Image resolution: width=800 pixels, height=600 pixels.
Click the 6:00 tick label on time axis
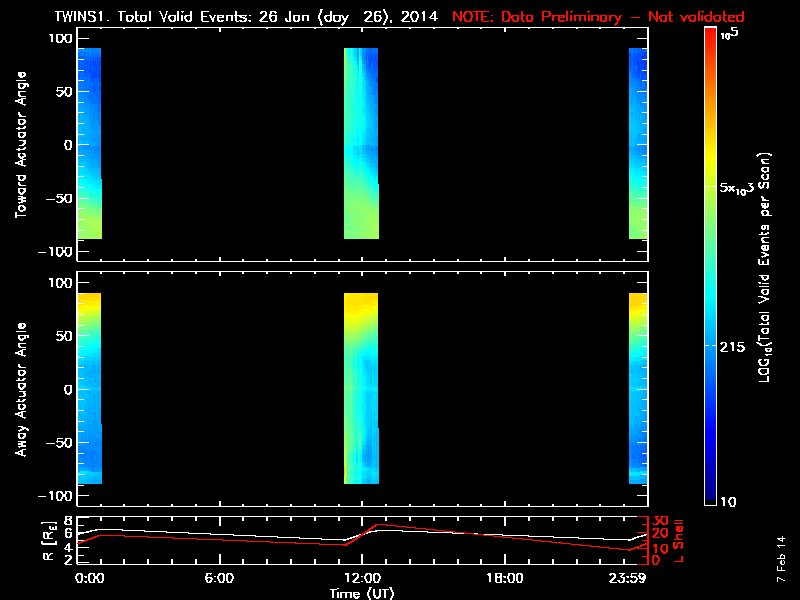(x=219, y=578)
